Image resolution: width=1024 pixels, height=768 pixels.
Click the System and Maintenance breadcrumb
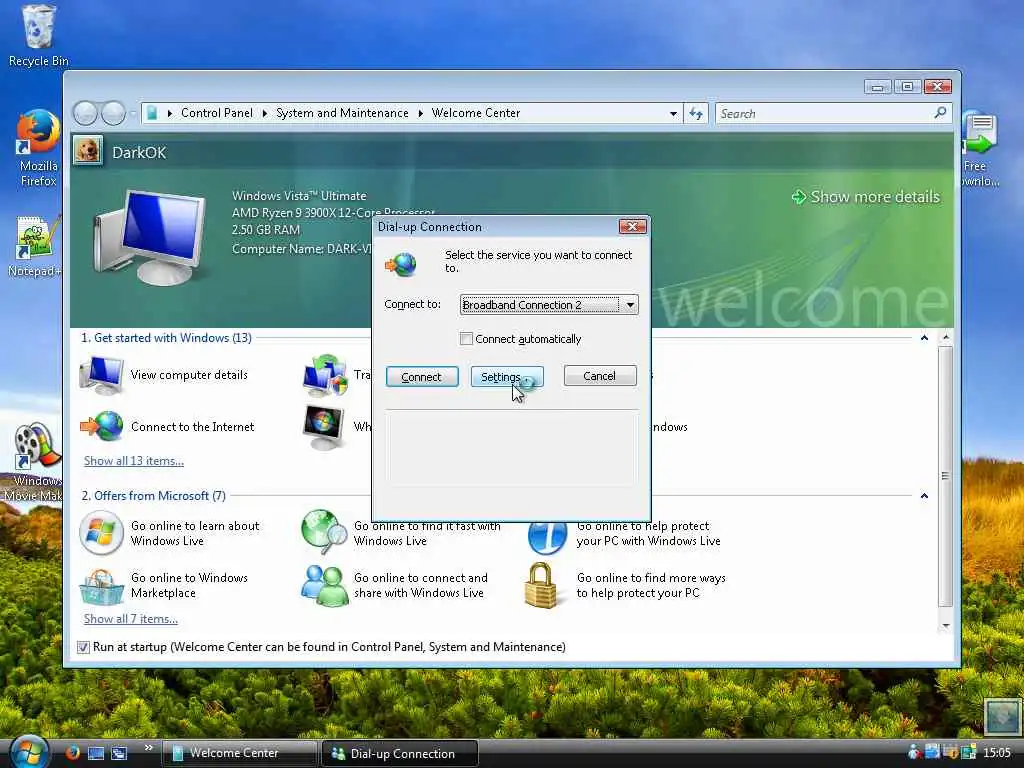(x=342, y=113)
